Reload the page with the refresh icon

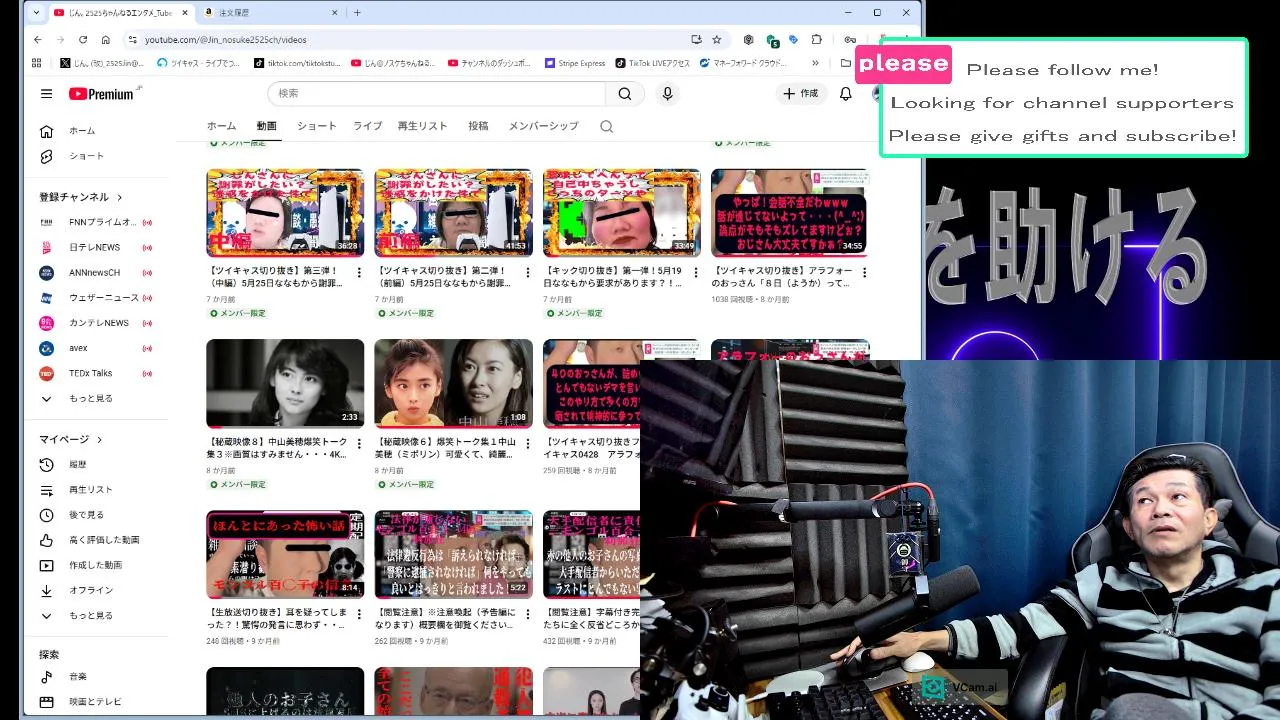83,40
